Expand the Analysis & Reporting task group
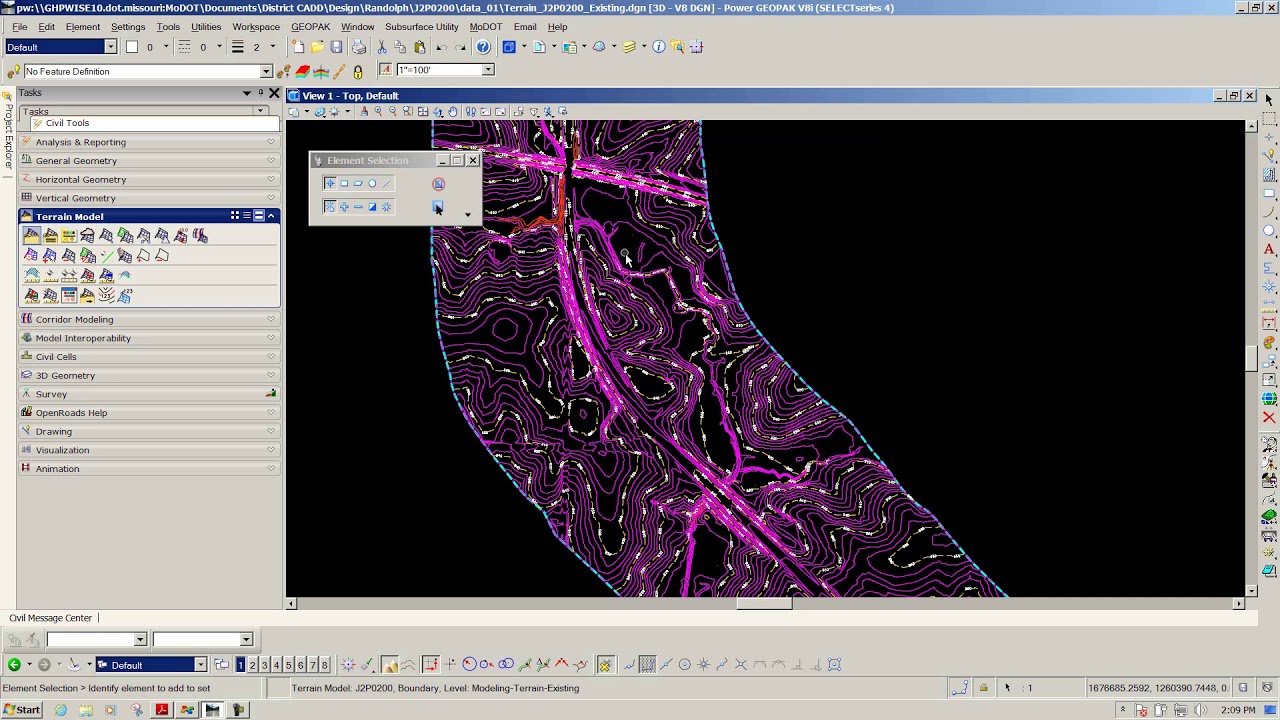1280x720 pixels. click(x=150, y=142)
